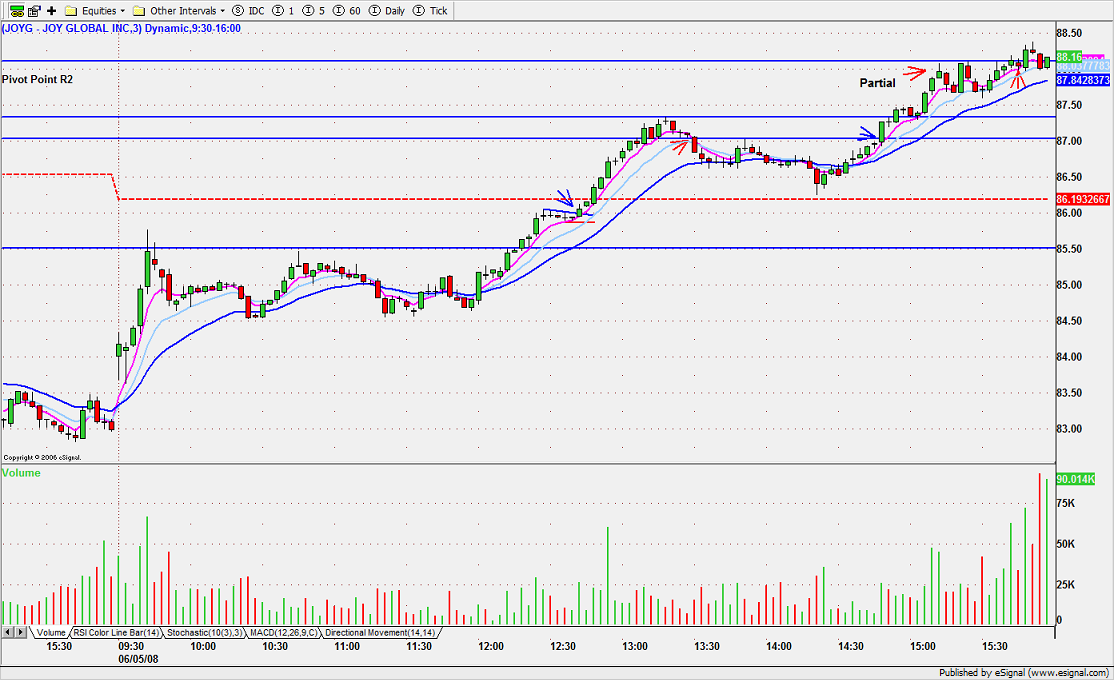The width and height of the screenshot is (1114, 680).
Task: Click the 88.16 green price label
Action: click(x=1069, y=57)
